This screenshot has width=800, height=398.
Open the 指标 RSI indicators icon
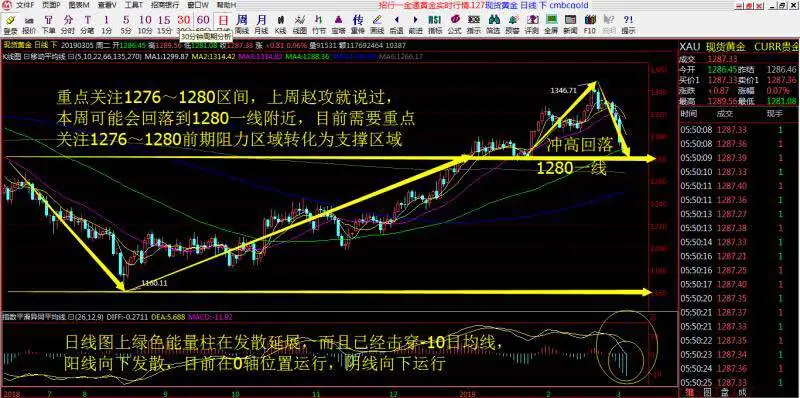(435, 23)
